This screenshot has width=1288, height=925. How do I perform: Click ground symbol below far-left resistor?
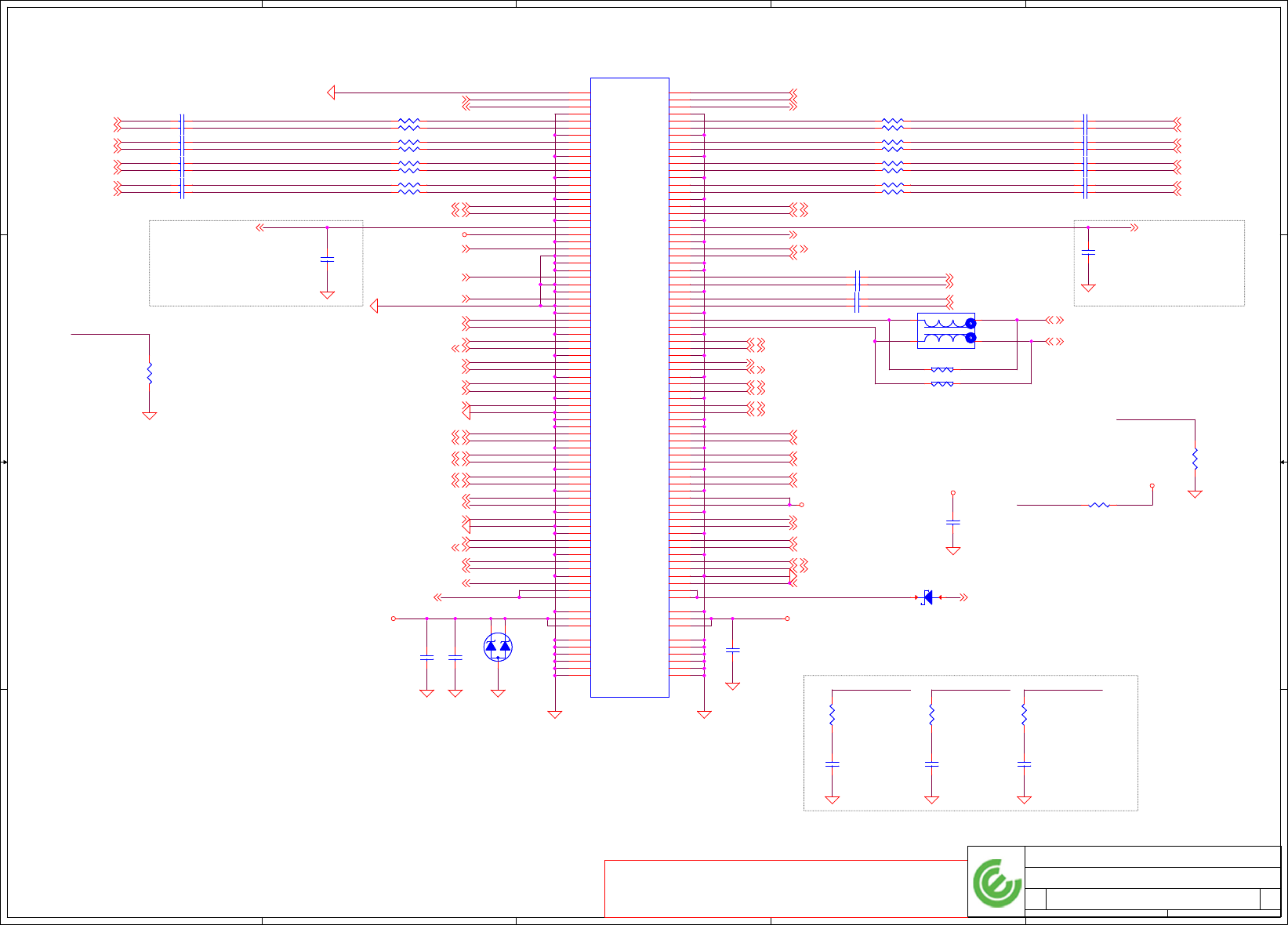(149, 415)
